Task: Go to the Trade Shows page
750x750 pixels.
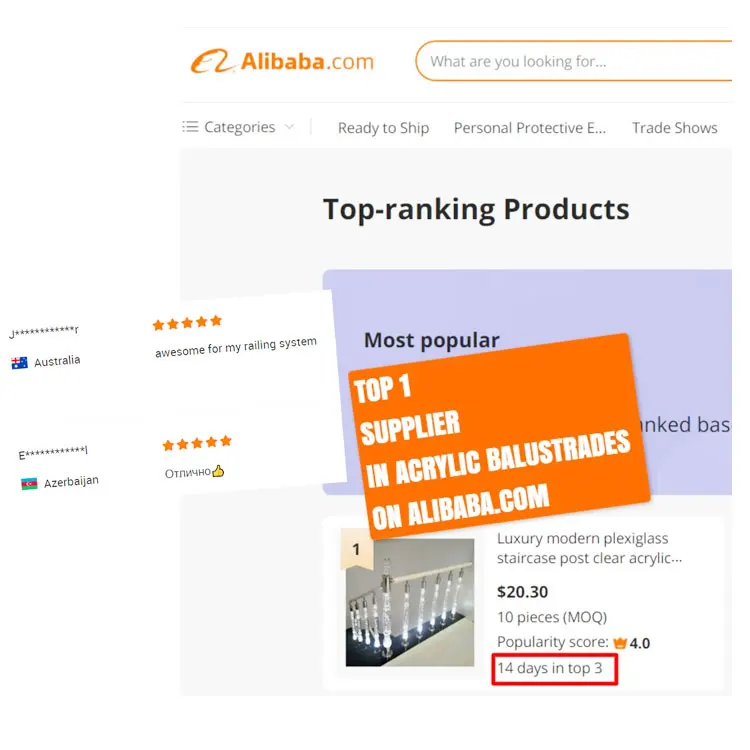Action: pyautogui.click(x=674, y=128)
